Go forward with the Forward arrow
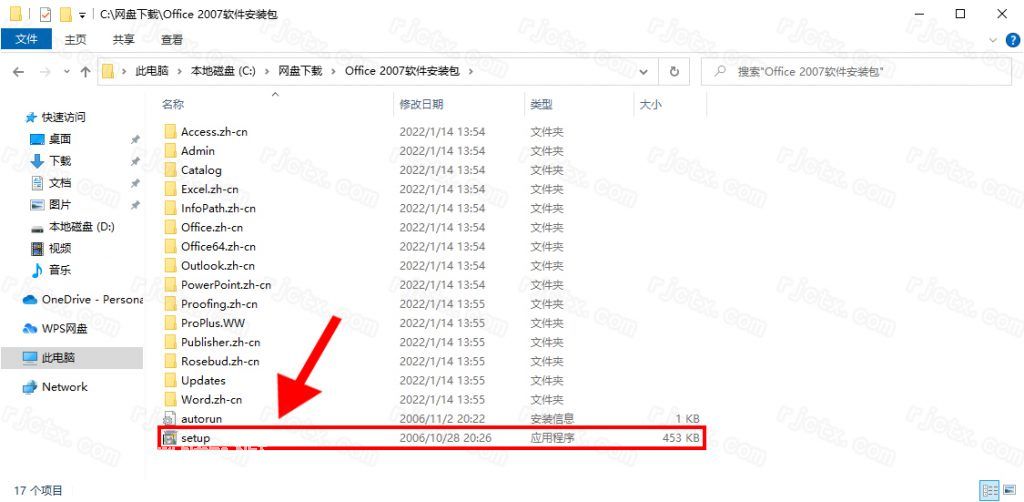This screenshot has height=502, width=1024. (x=45, y=71)
